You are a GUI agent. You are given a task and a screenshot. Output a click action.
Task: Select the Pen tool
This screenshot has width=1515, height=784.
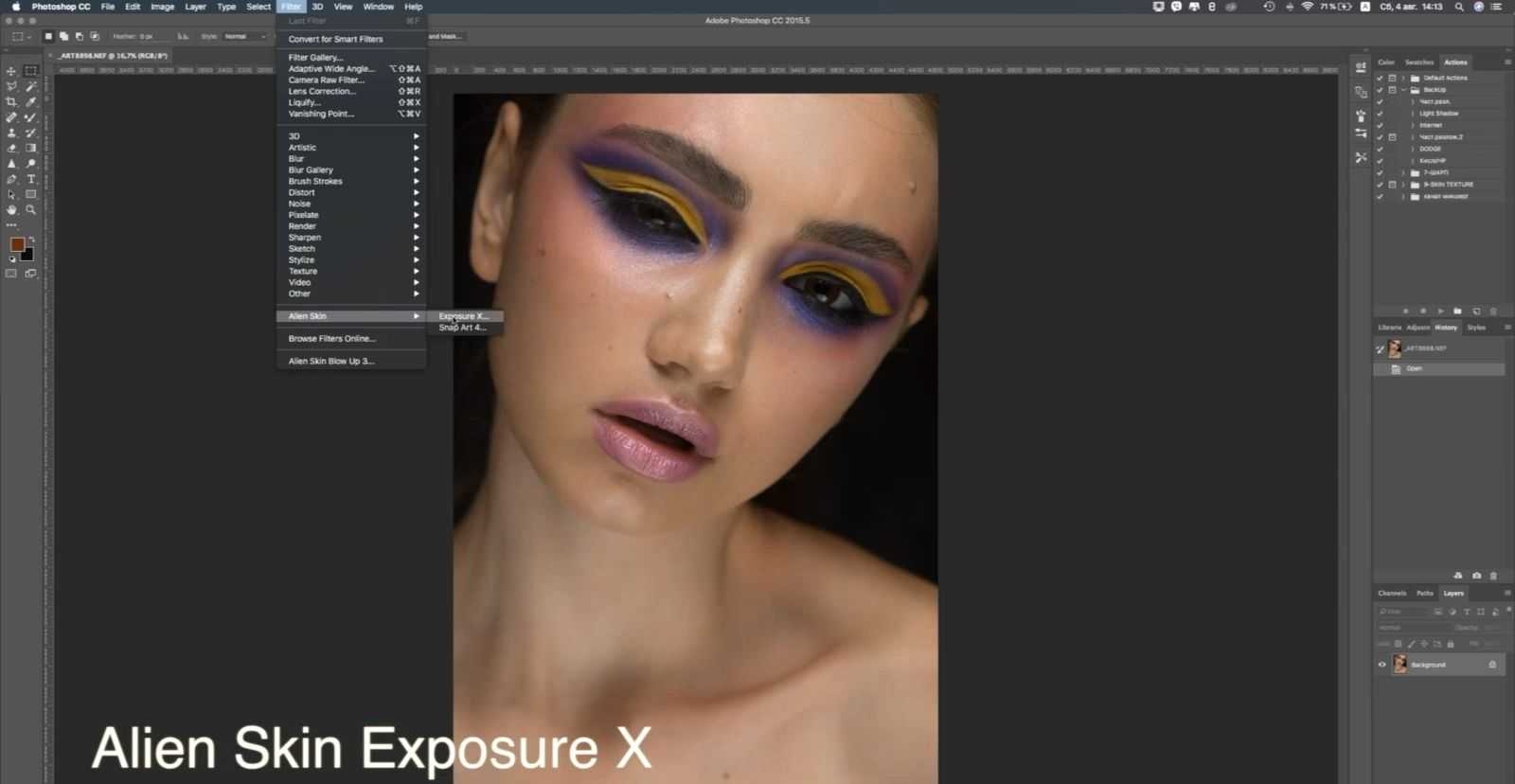tap(11, 179)
